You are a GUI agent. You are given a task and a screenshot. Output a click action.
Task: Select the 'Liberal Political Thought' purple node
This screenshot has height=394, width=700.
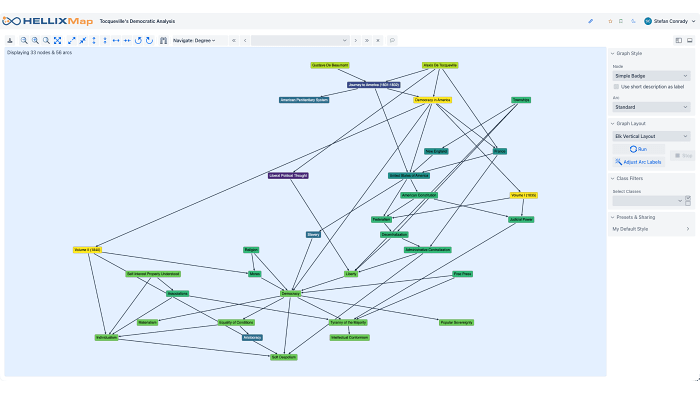coord(288,176)
